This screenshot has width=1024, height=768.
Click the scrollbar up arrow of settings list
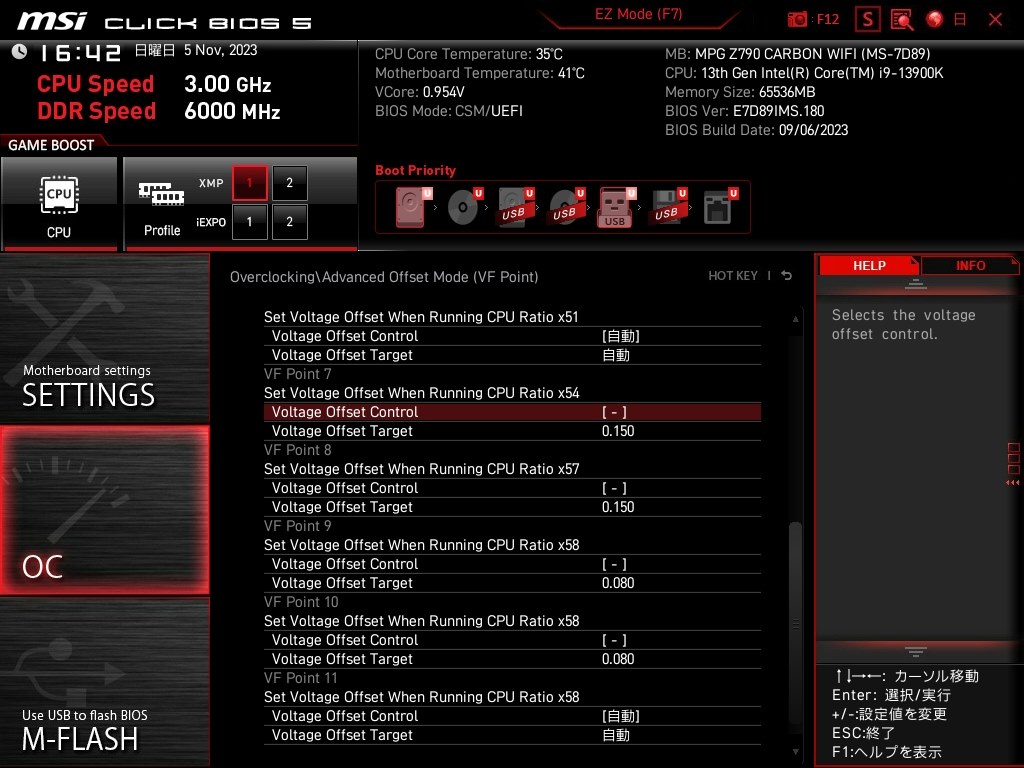pos(795,319)
